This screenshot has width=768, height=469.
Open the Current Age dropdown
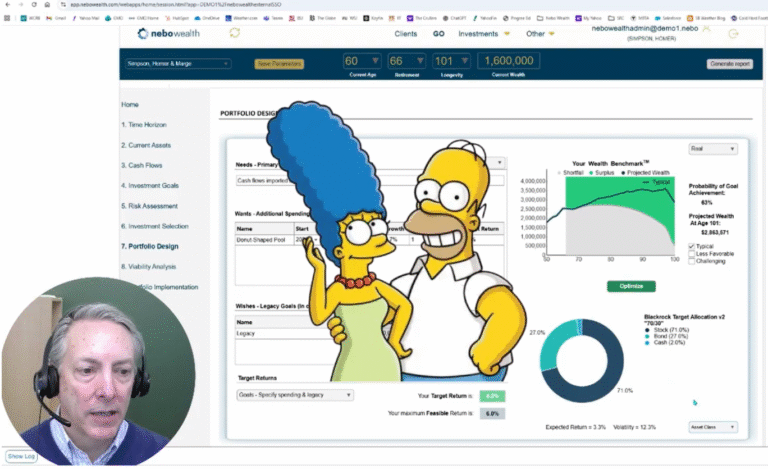(362, 61)
